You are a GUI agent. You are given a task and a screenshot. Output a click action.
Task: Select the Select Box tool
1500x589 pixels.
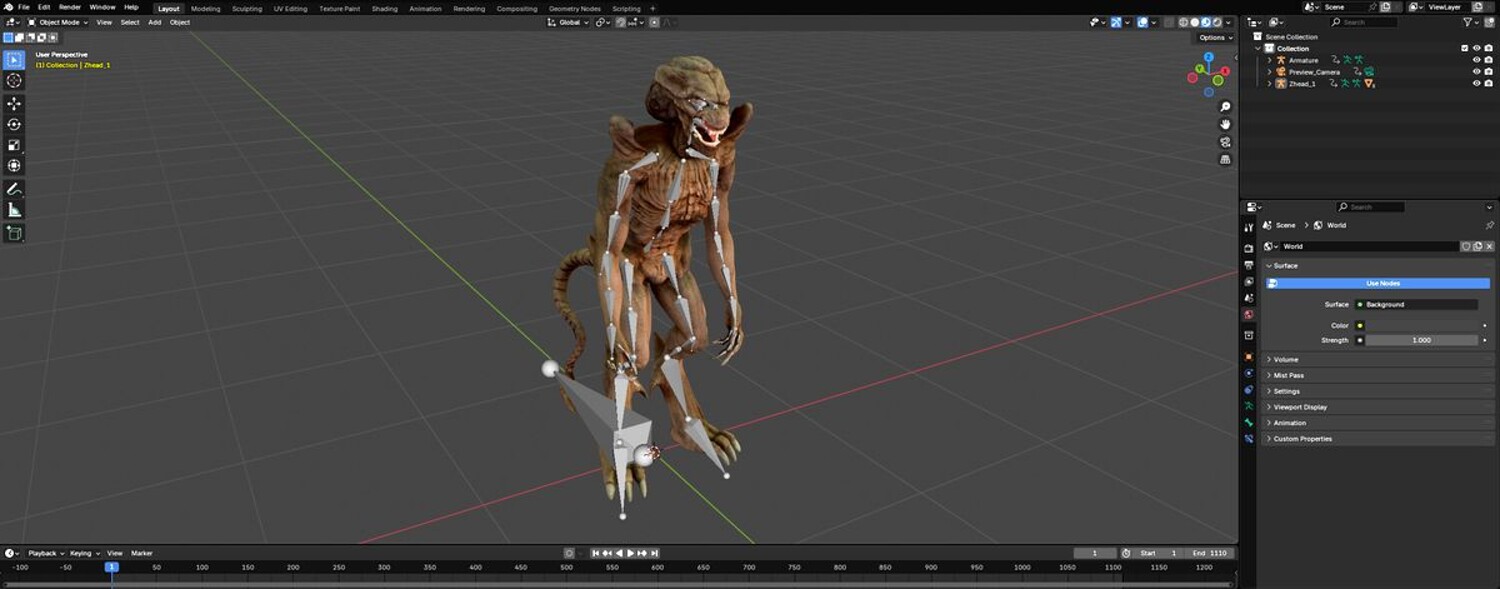(14, 60)
